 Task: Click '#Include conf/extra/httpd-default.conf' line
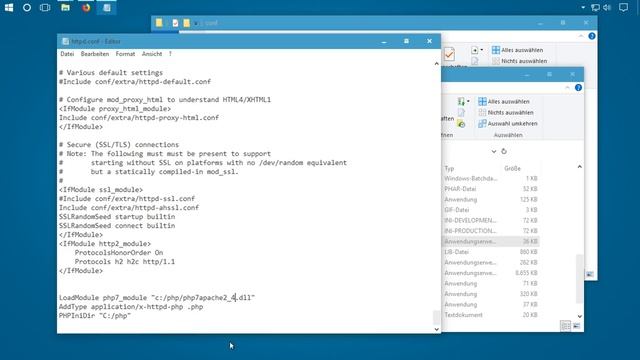[135, 82]
